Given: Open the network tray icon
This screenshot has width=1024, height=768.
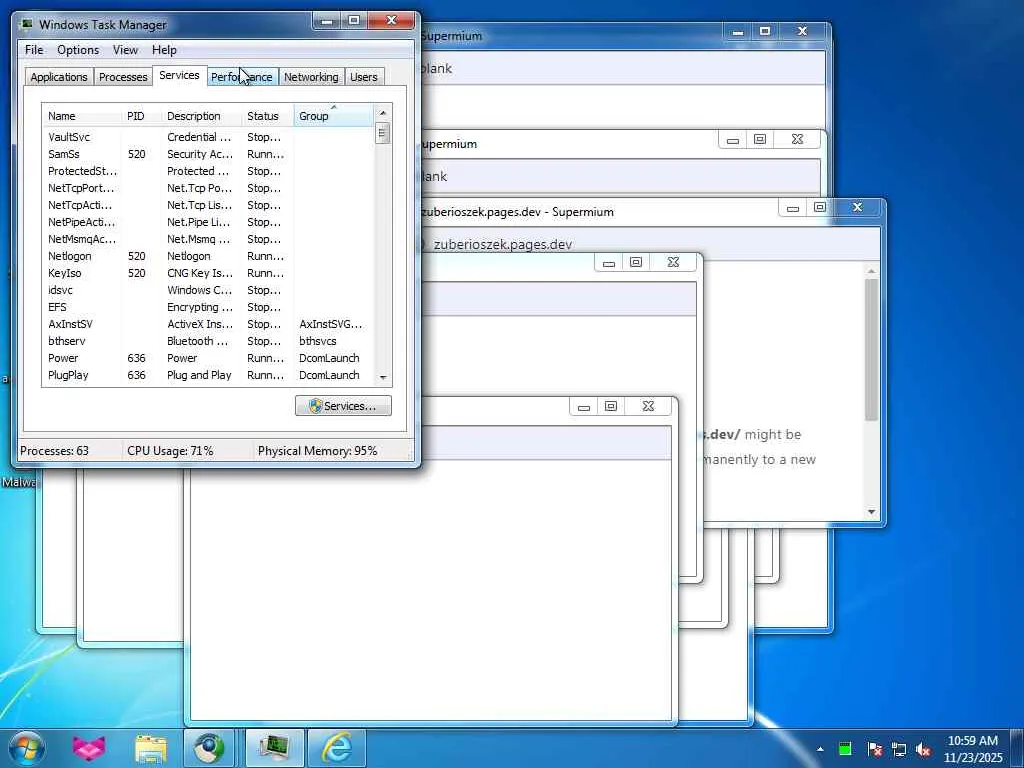Looking at the screenshot, I should (x=899, y=749).
